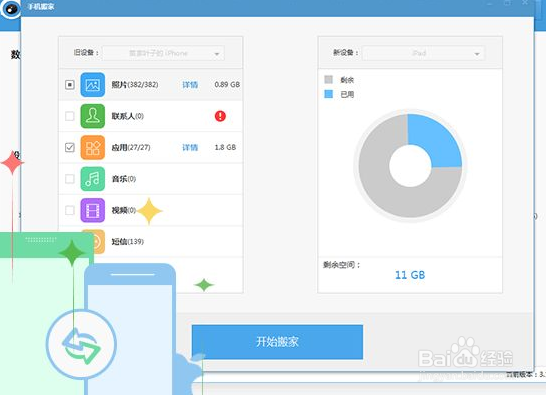This screenshot has height=395, width=546.
Task: Check the Video (视频) checkbox
Action: (70, 210)
